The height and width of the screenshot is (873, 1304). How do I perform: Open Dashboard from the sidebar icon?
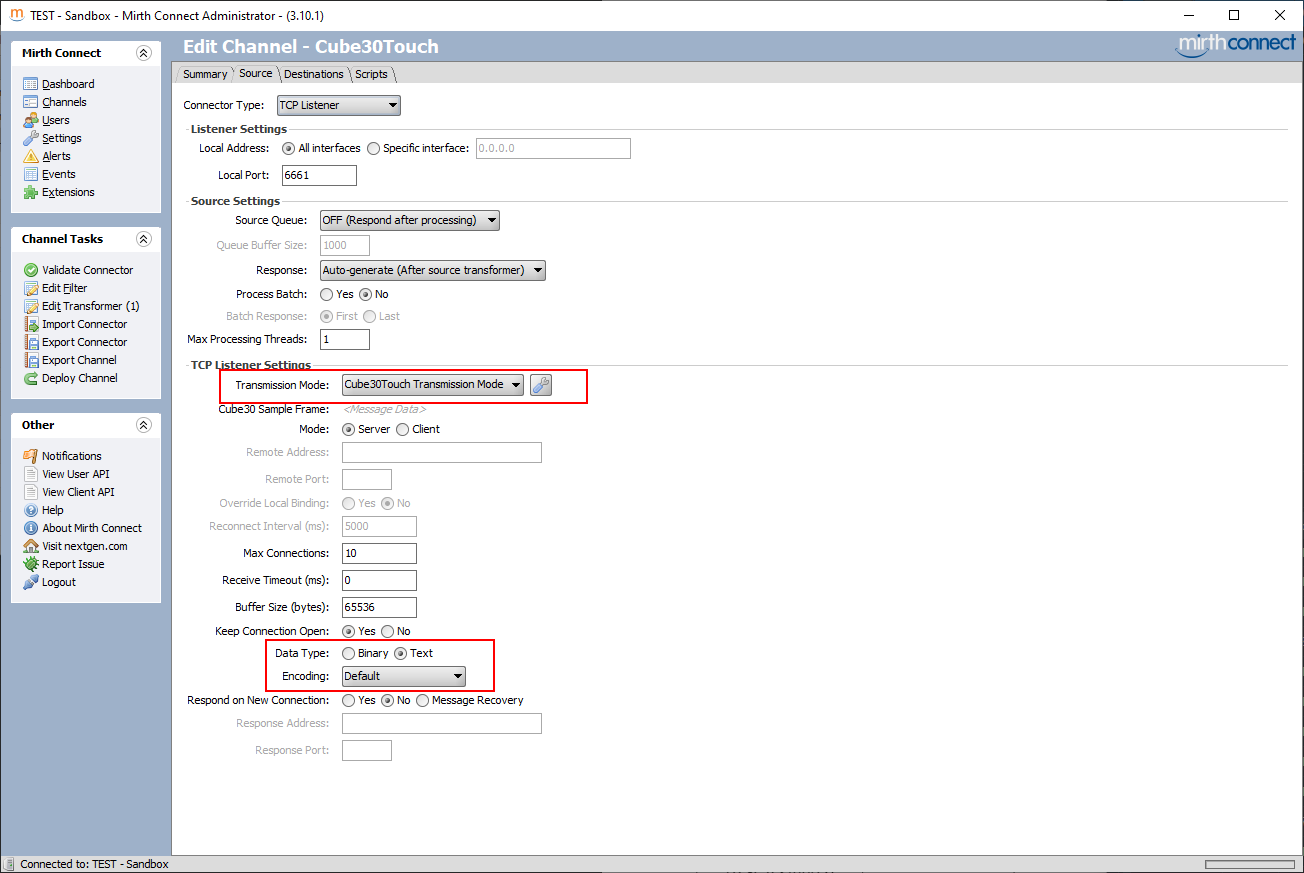point(31,84)
